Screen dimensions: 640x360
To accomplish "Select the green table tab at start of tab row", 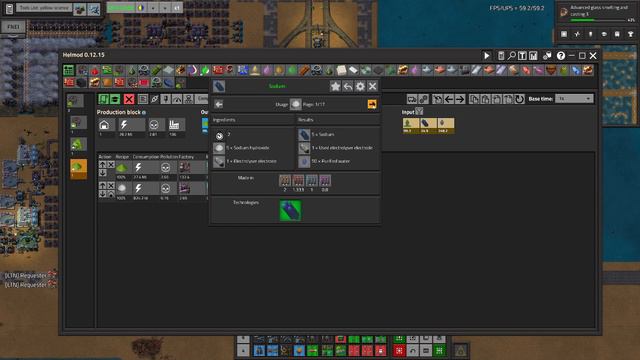I will (69, 70).
